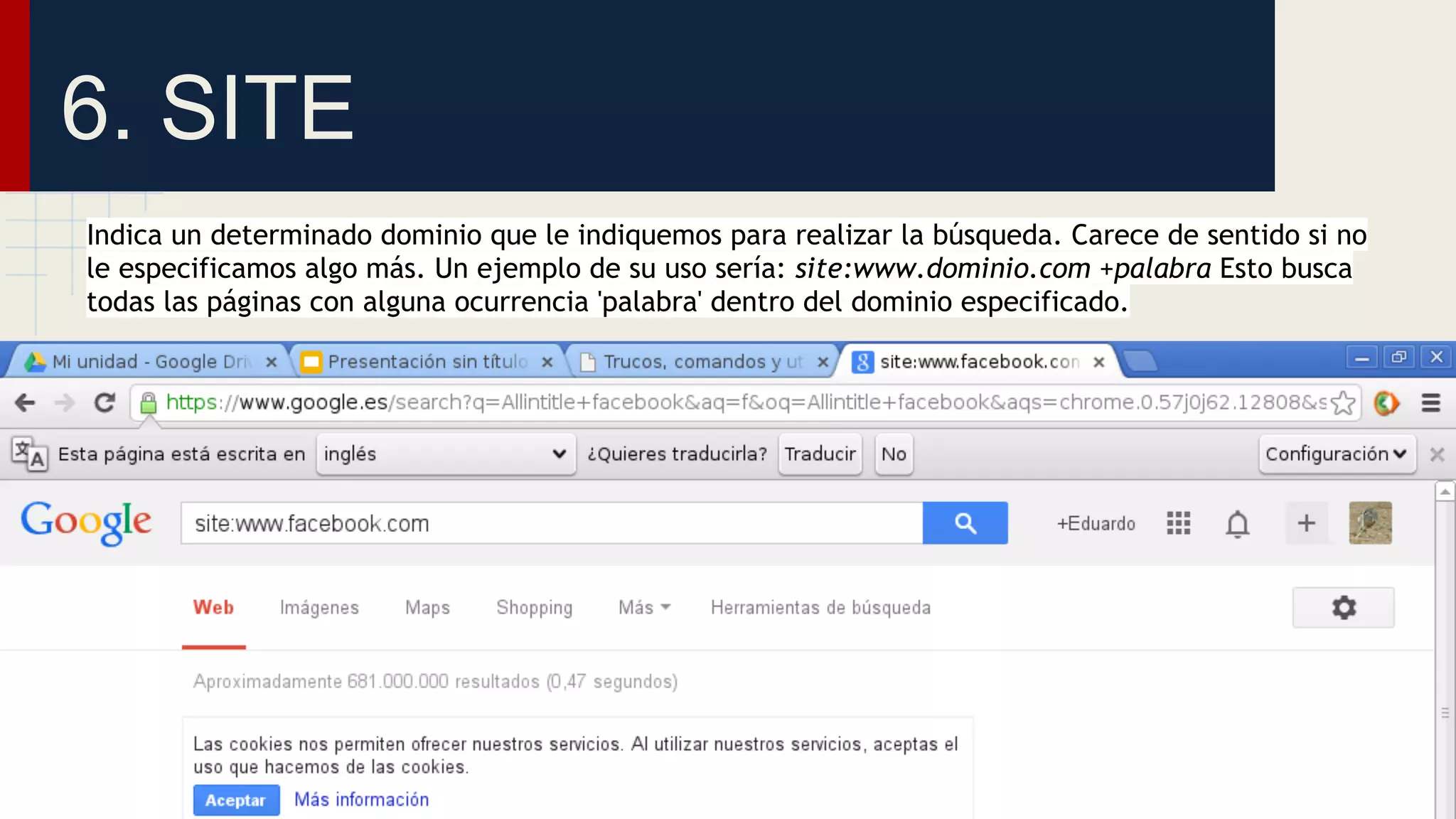The width and height of the screenshot is (1456, 819).
Task: Click the browser forward arrow
Action: tap(65, 403)
